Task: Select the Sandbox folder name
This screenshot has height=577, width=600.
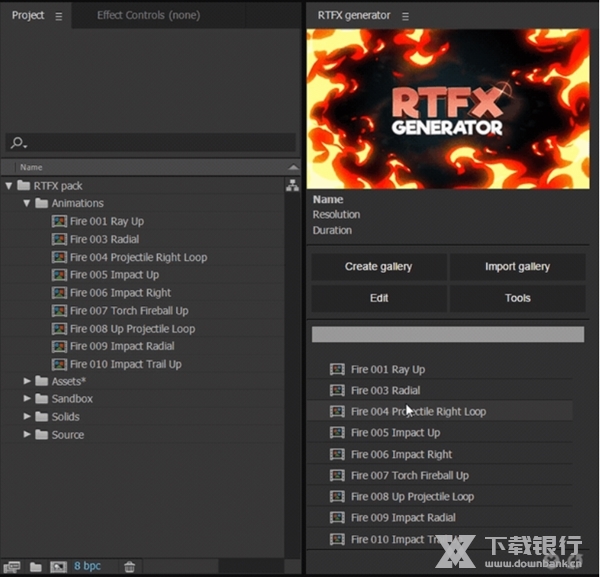Action: click(72, 399)
